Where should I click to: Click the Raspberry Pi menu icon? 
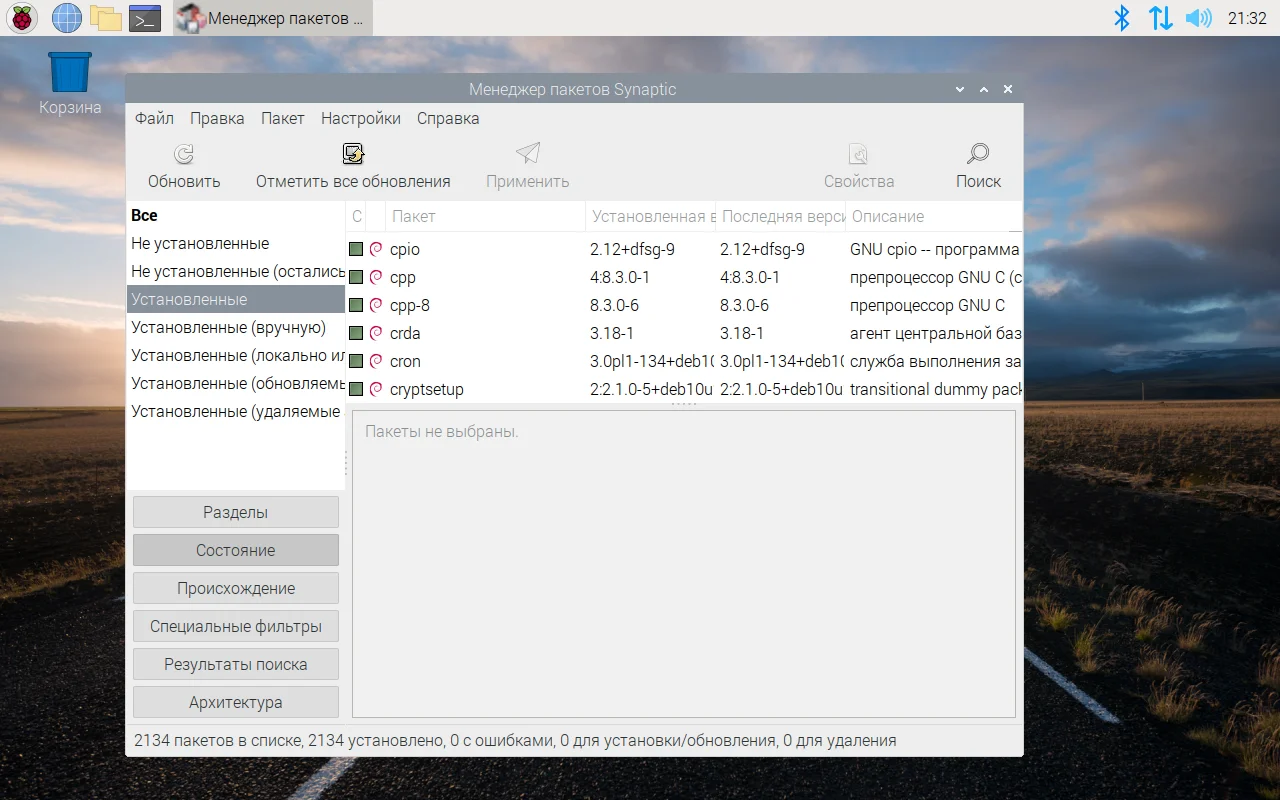(22, 18)
